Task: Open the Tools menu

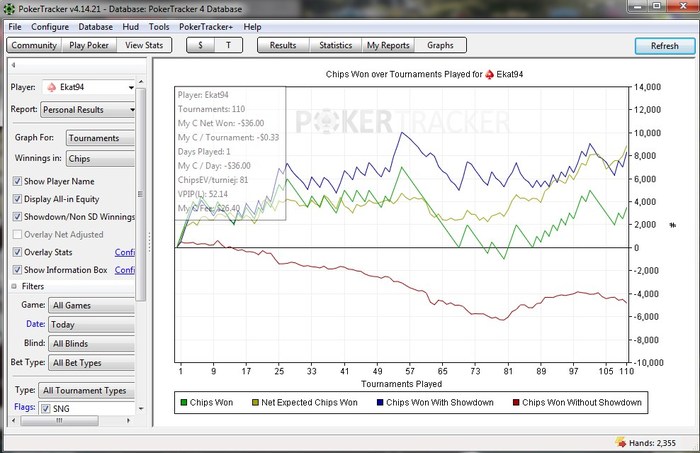Action: [x=159, y=27]
